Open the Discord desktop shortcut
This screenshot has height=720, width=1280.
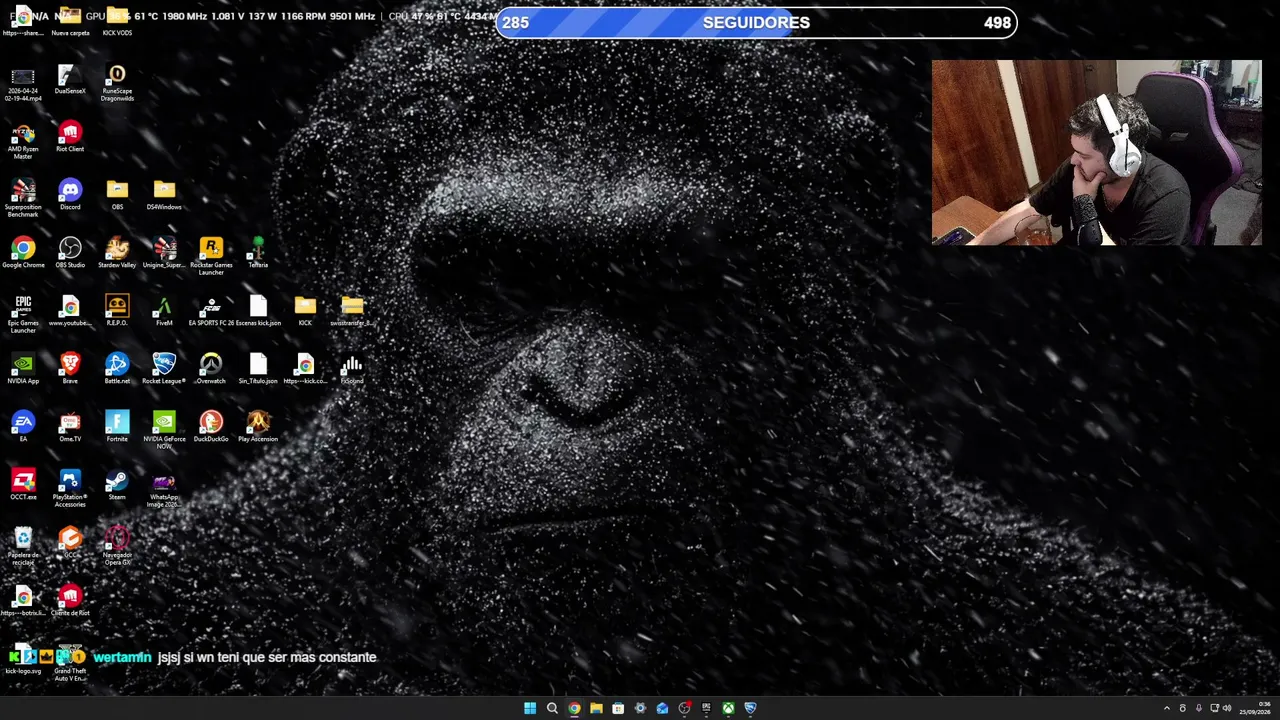pos(70,193)
